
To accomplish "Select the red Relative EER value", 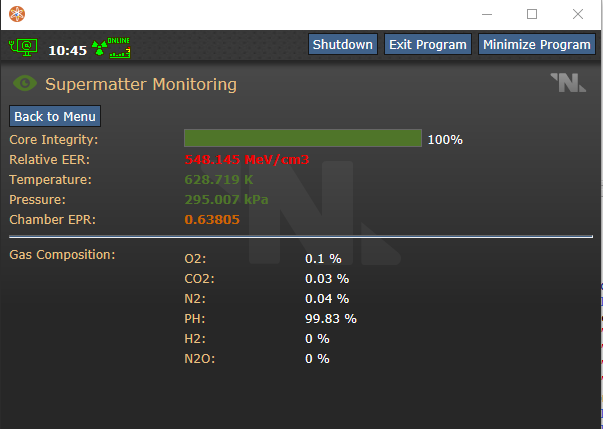I will click(x=247, y=159).
